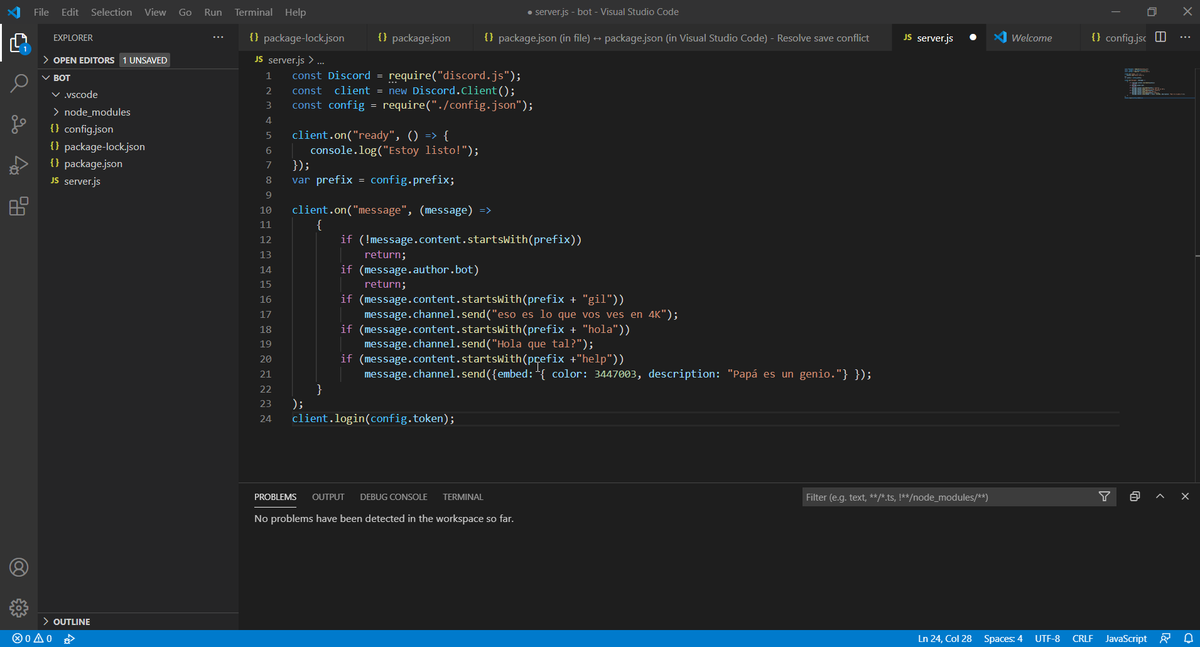Image resolution: width=1200 pixels, height=647 pixels.
Task: Click the breadcrumb ellipsis after server.js
Action: 320,60
